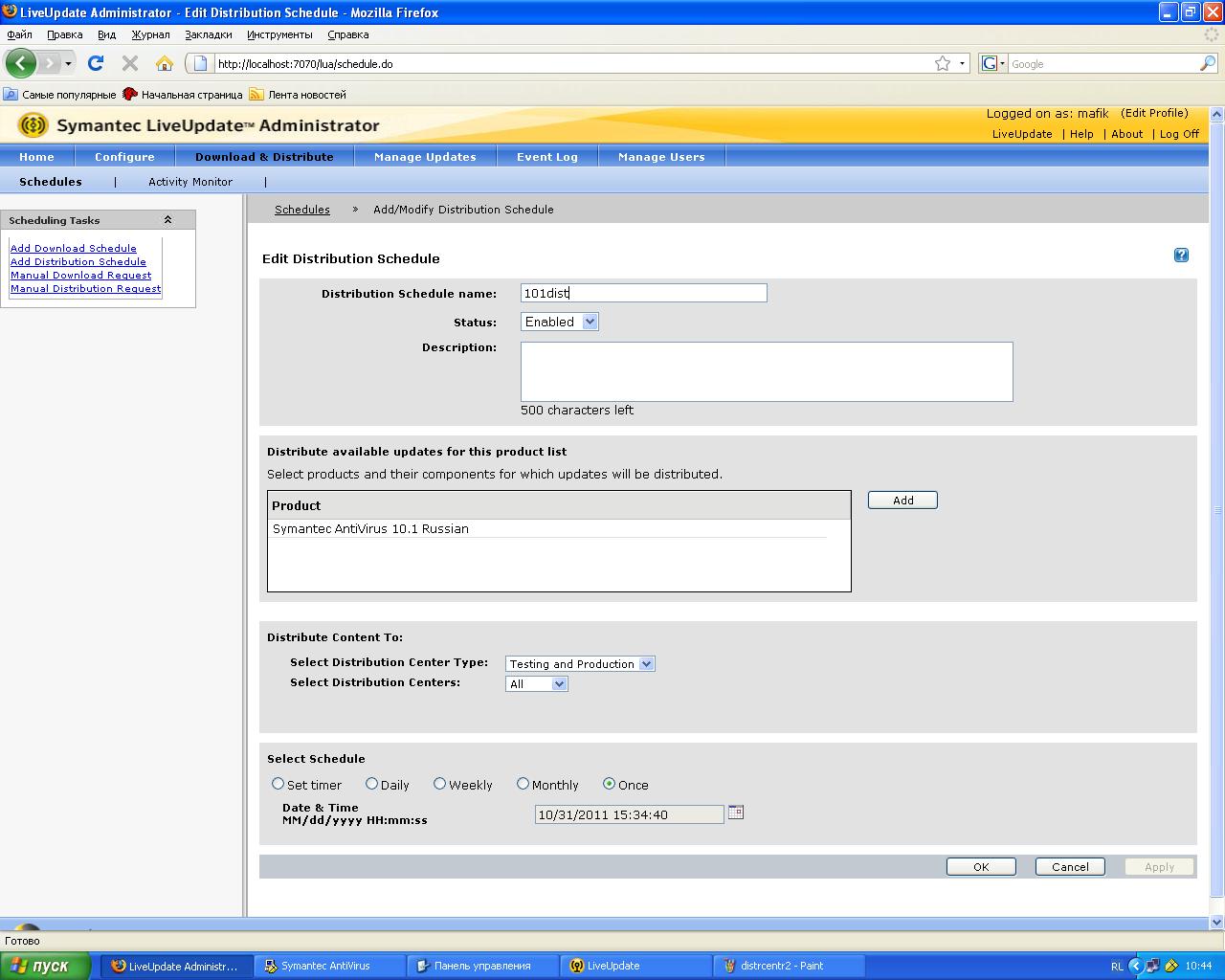
Task: Click the browser URL address field
Action: [x=572, y=64]
